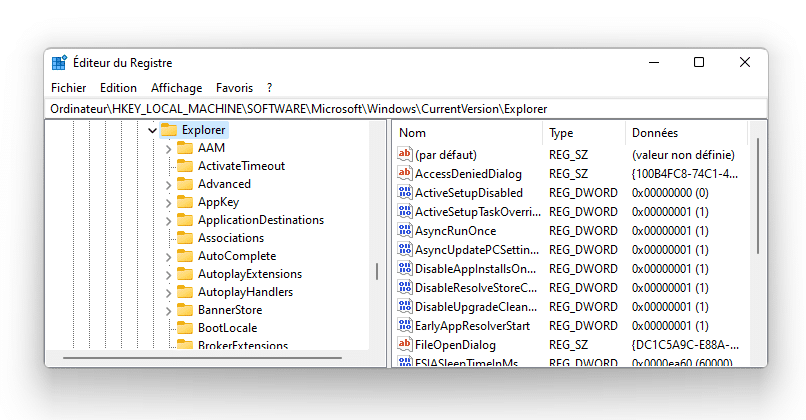Click the string icon of AccessDeniedDialog
Viewport: 806px width, 420px height.
[405, 173]
